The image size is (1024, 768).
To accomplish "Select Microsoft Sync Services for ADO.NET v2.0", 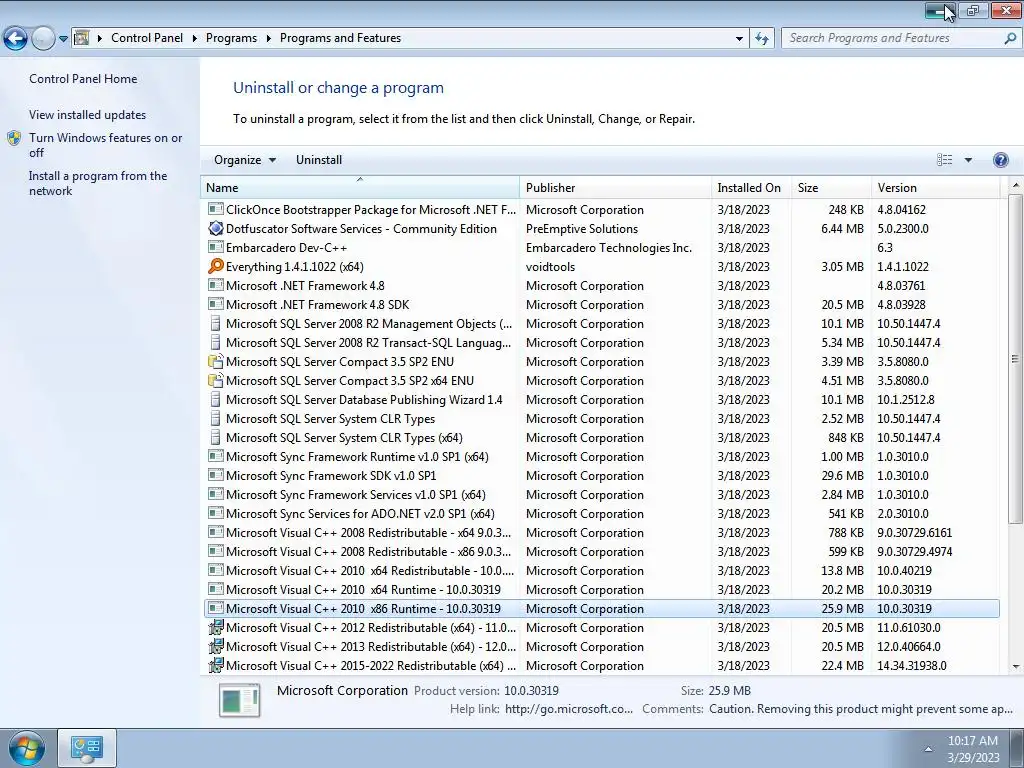I will coord(601,513).
